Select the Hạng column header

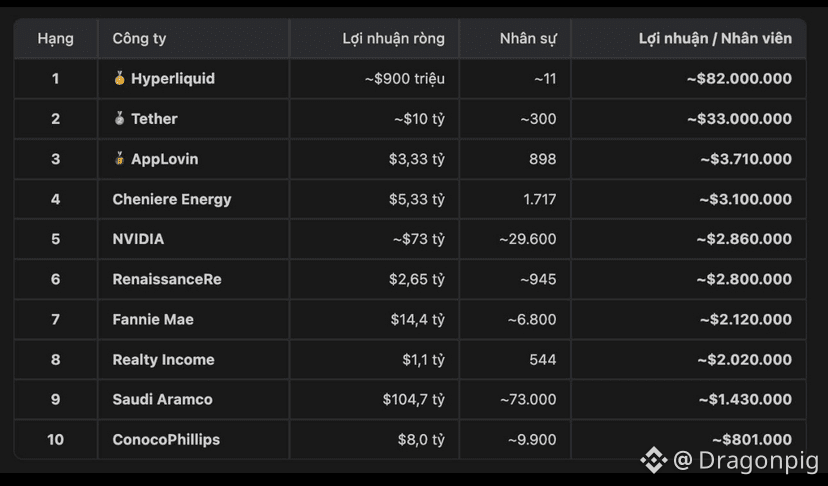55,39
